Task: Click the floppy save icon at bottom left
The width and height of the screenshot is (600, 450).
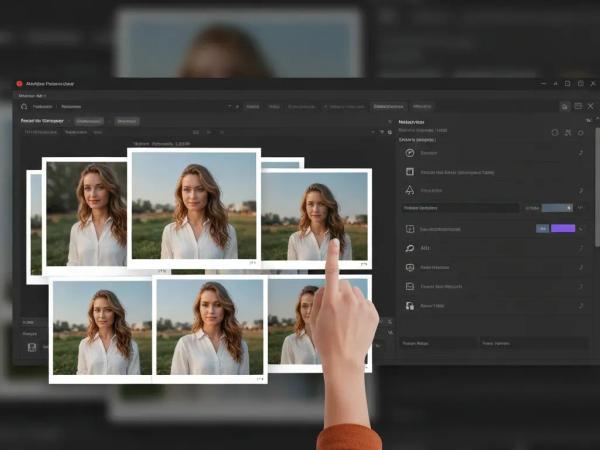Action: click(32, 347)
